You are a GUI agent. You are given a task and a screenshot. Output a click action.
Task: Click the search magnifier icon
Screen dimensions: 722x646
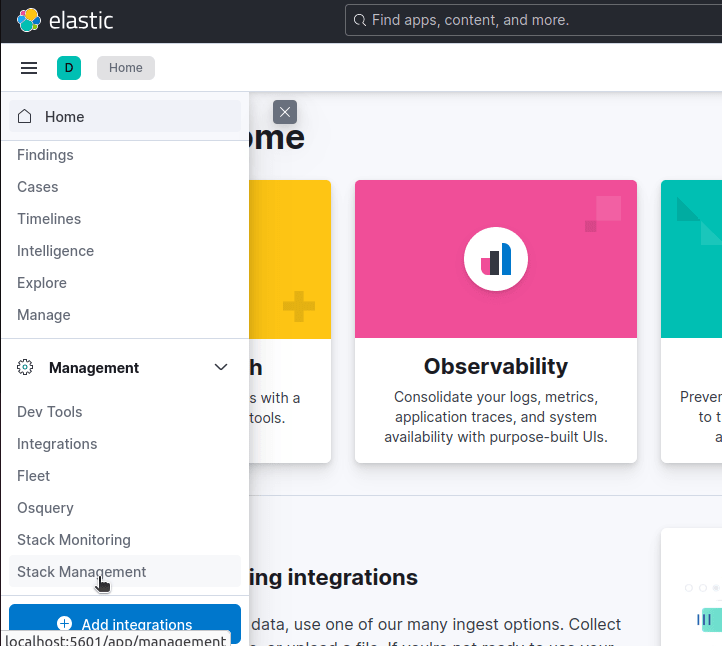point(360,20)
